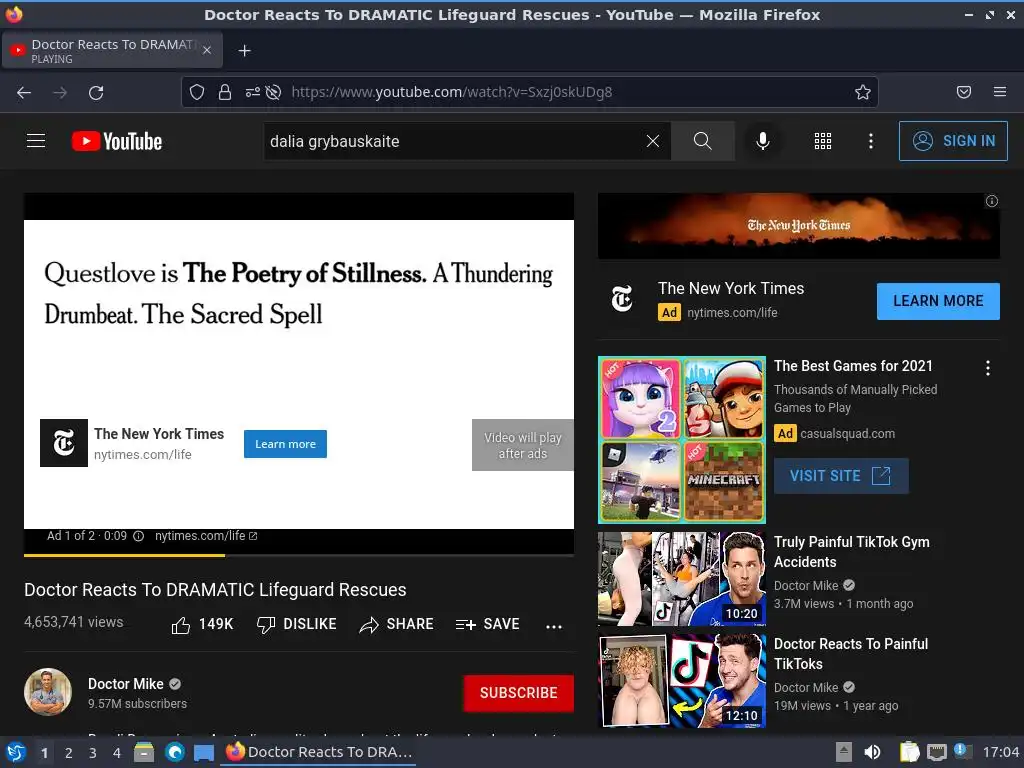
Task: Switch to workspace 2 in taskbar
Action: tap(69, 753)
